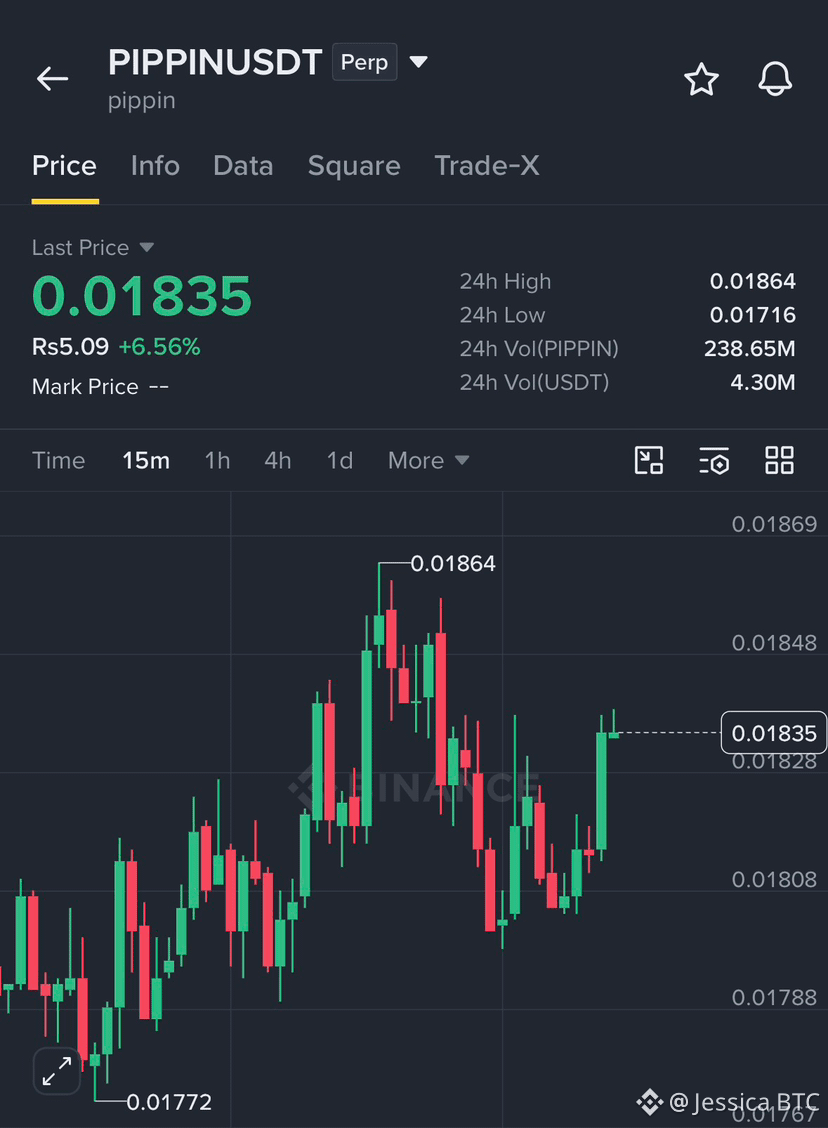The width and height of the screenshot is (828, 1128).
Task: Select the 1d timeframe
Action: (x=340, y=460)
